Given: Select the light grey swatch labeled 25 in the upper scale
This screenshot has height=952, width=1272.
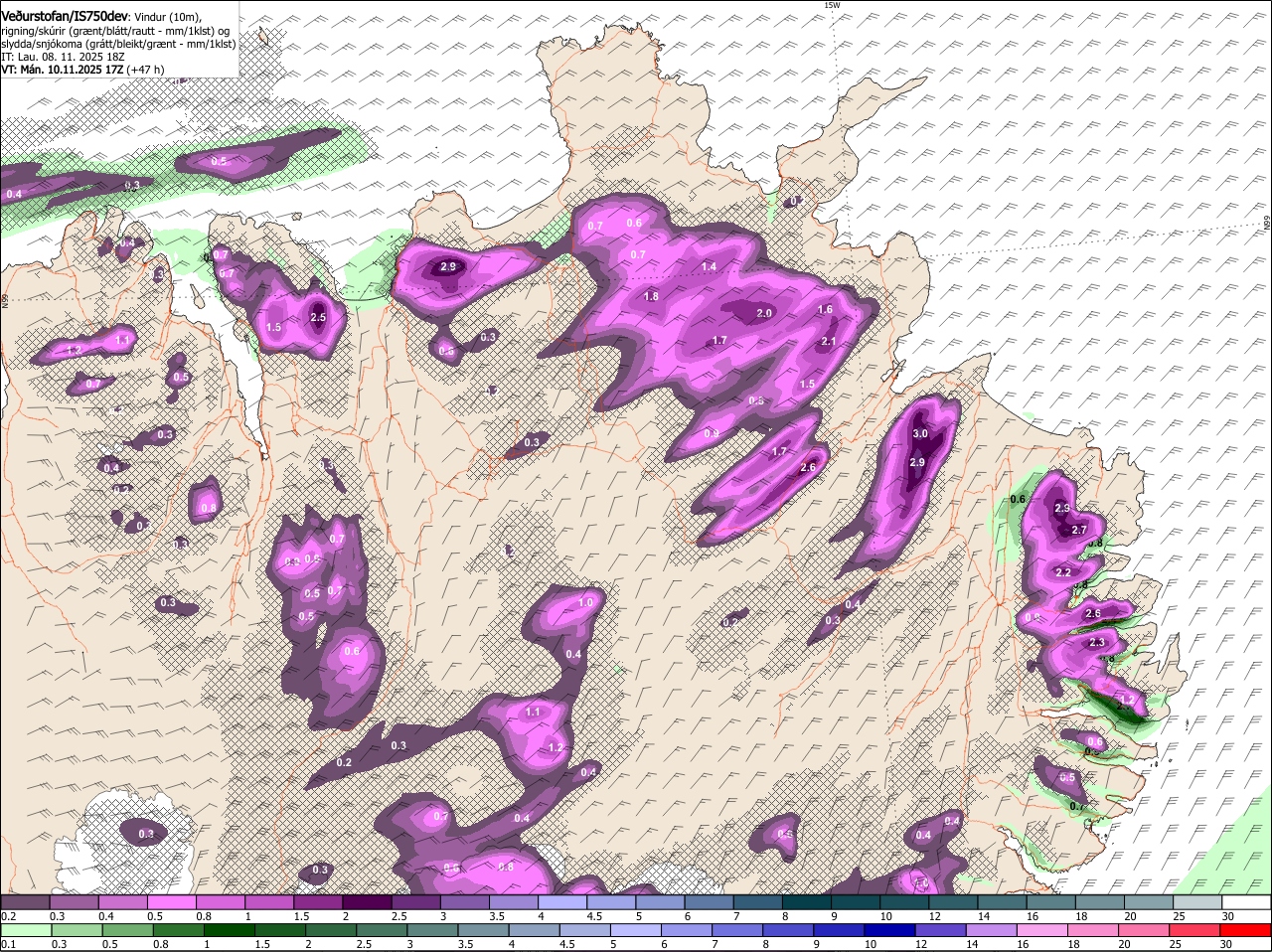Looking at the screenshot, I should 1197,902.
